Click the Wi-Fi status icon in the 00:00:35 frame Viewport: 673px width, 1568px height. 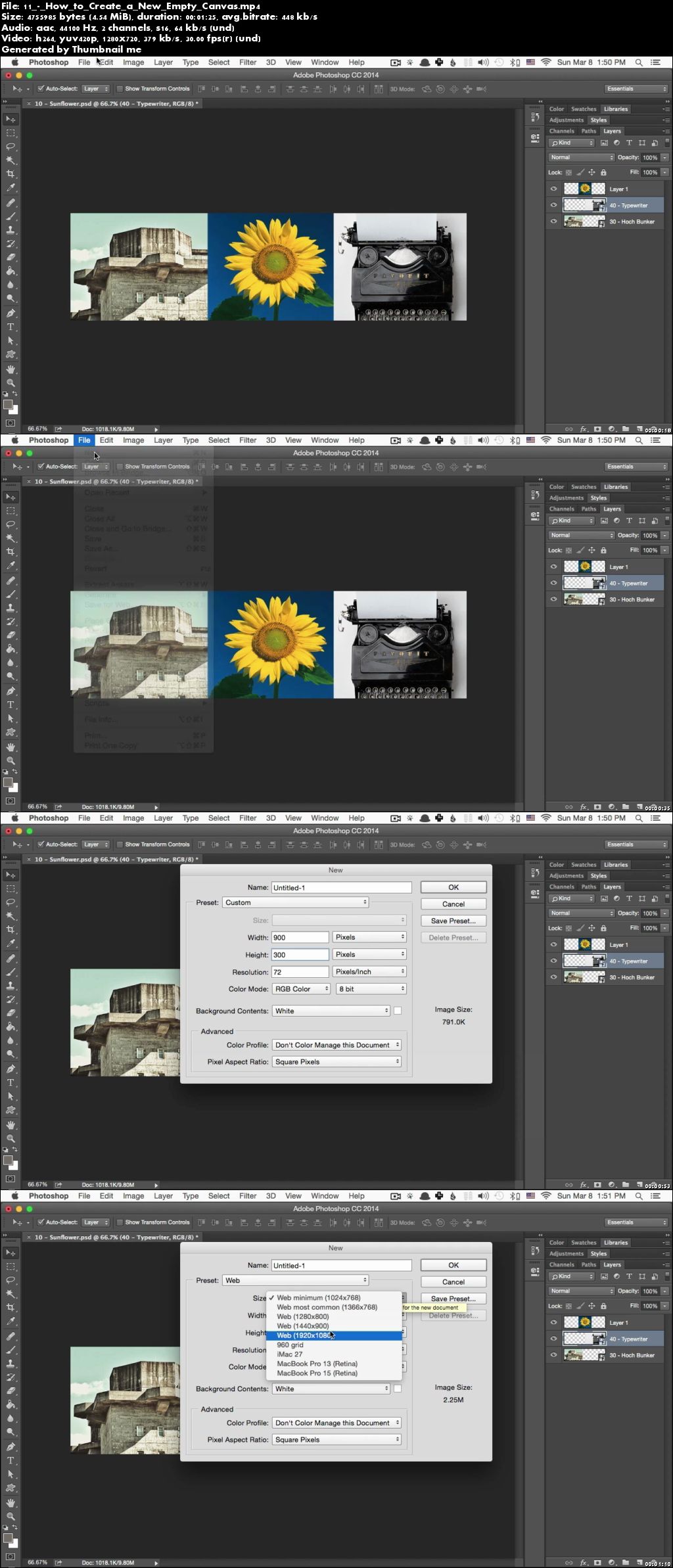click(x=546, y=440)
